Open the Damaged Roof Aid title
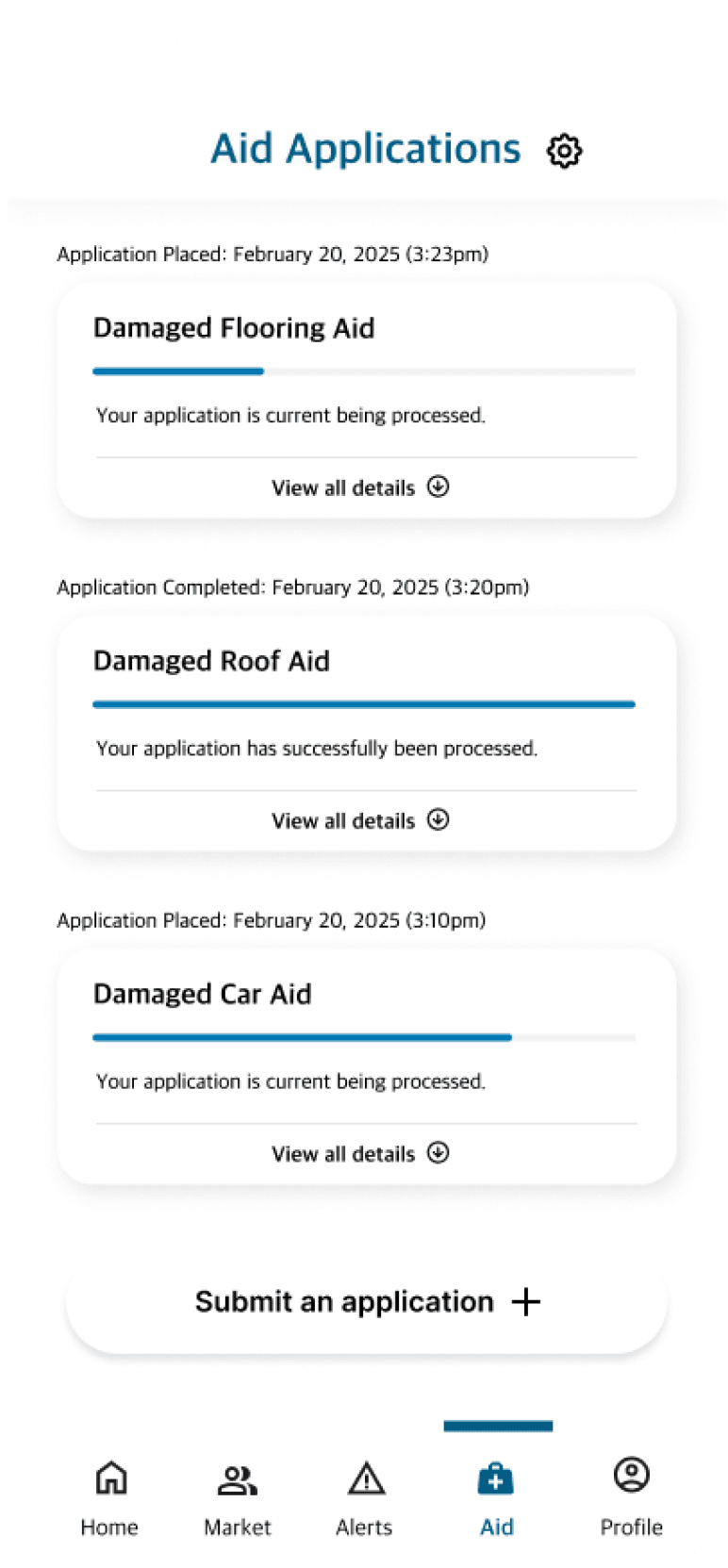728x1568 pixels. 211,661
